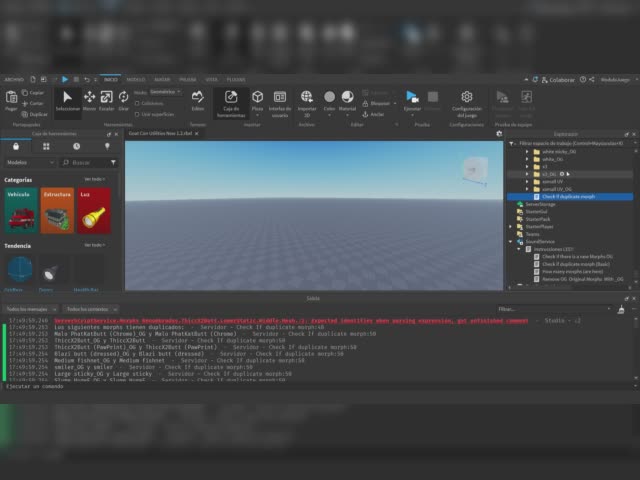
Task: Click the Cortar button
Action: [x=33, y=104]
